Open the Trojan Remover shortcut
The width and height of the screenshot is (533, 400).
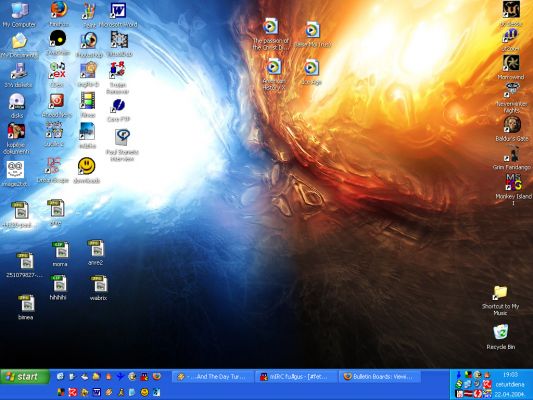tap(118, 70)
